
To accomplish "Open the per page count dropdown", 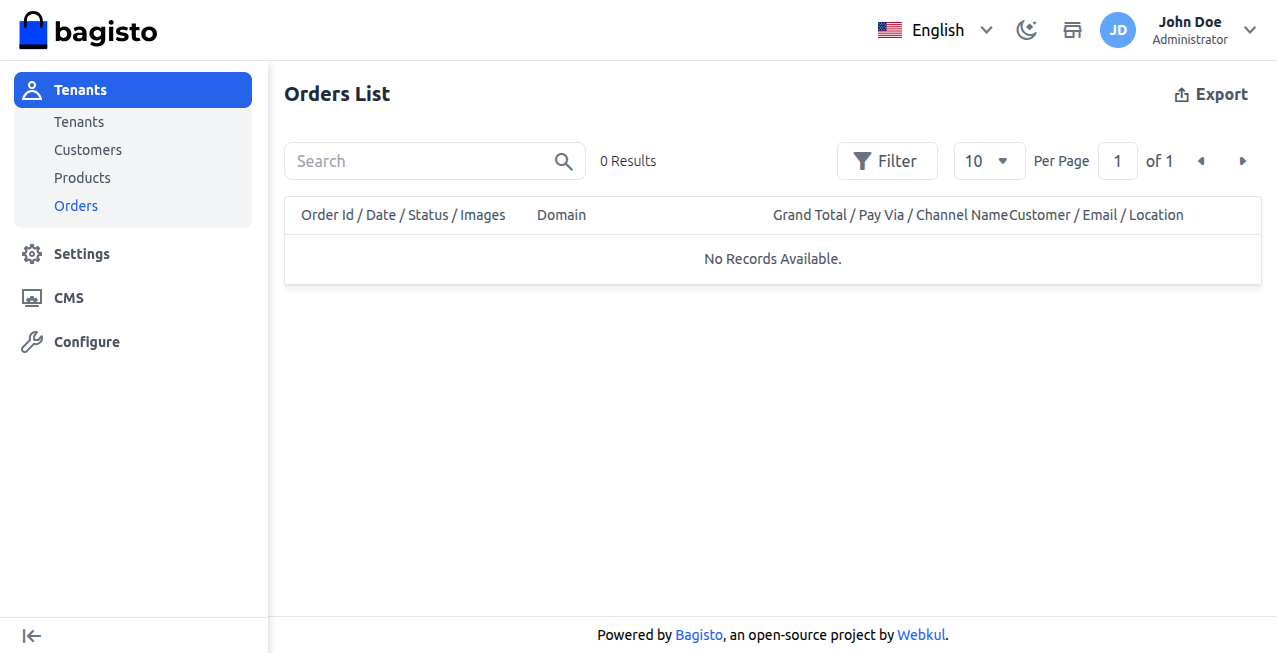I will (989, 161).
